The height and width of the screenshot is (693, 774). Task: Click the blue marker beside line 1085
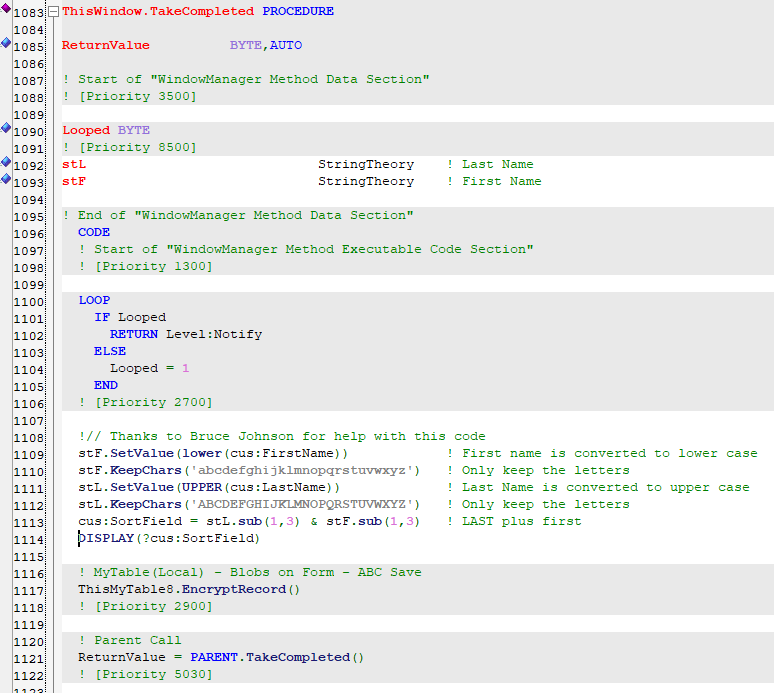pos(6,43)
